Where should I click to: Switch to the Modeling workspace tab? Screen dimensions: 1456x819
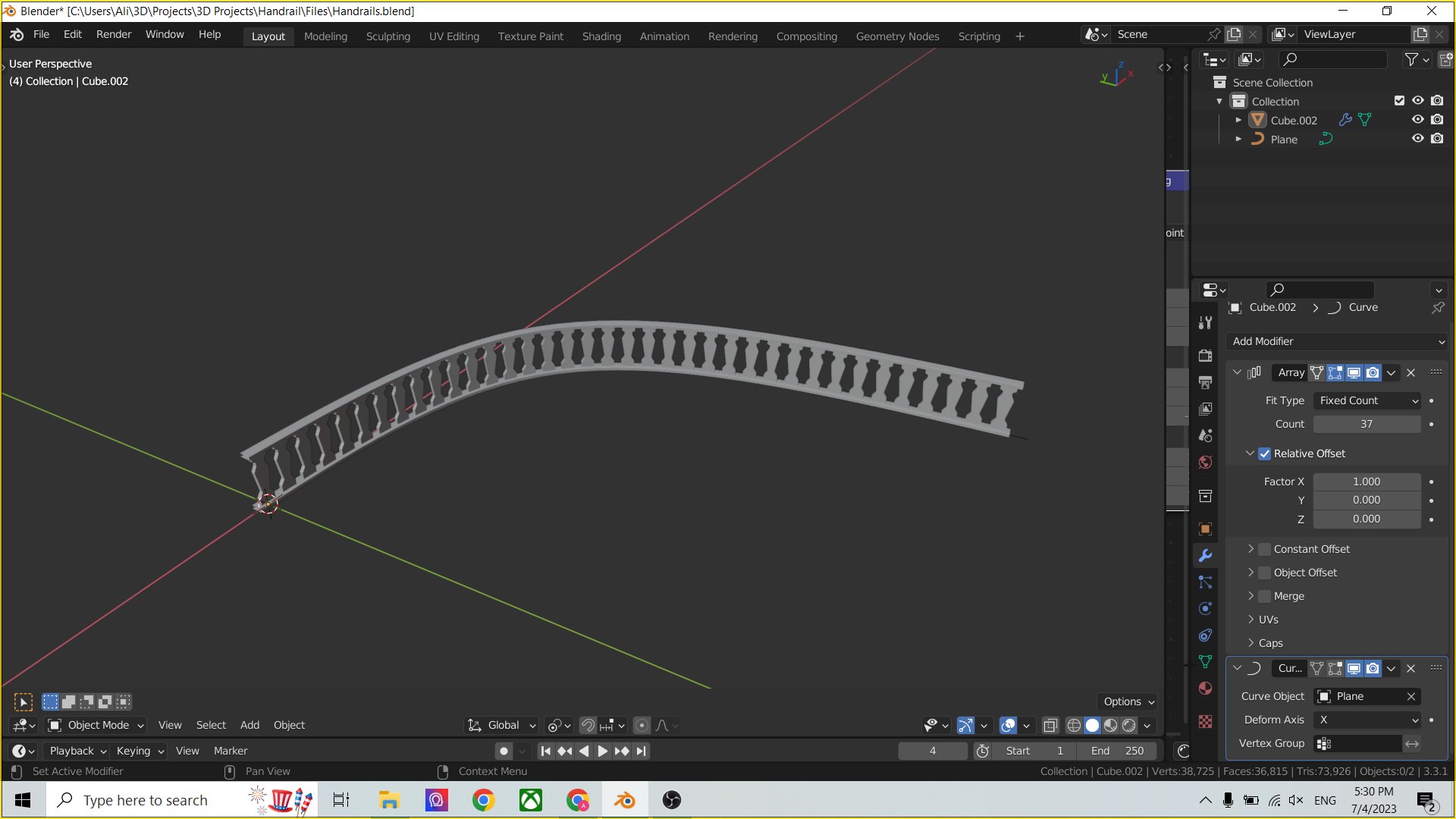(x=325, y=36)
